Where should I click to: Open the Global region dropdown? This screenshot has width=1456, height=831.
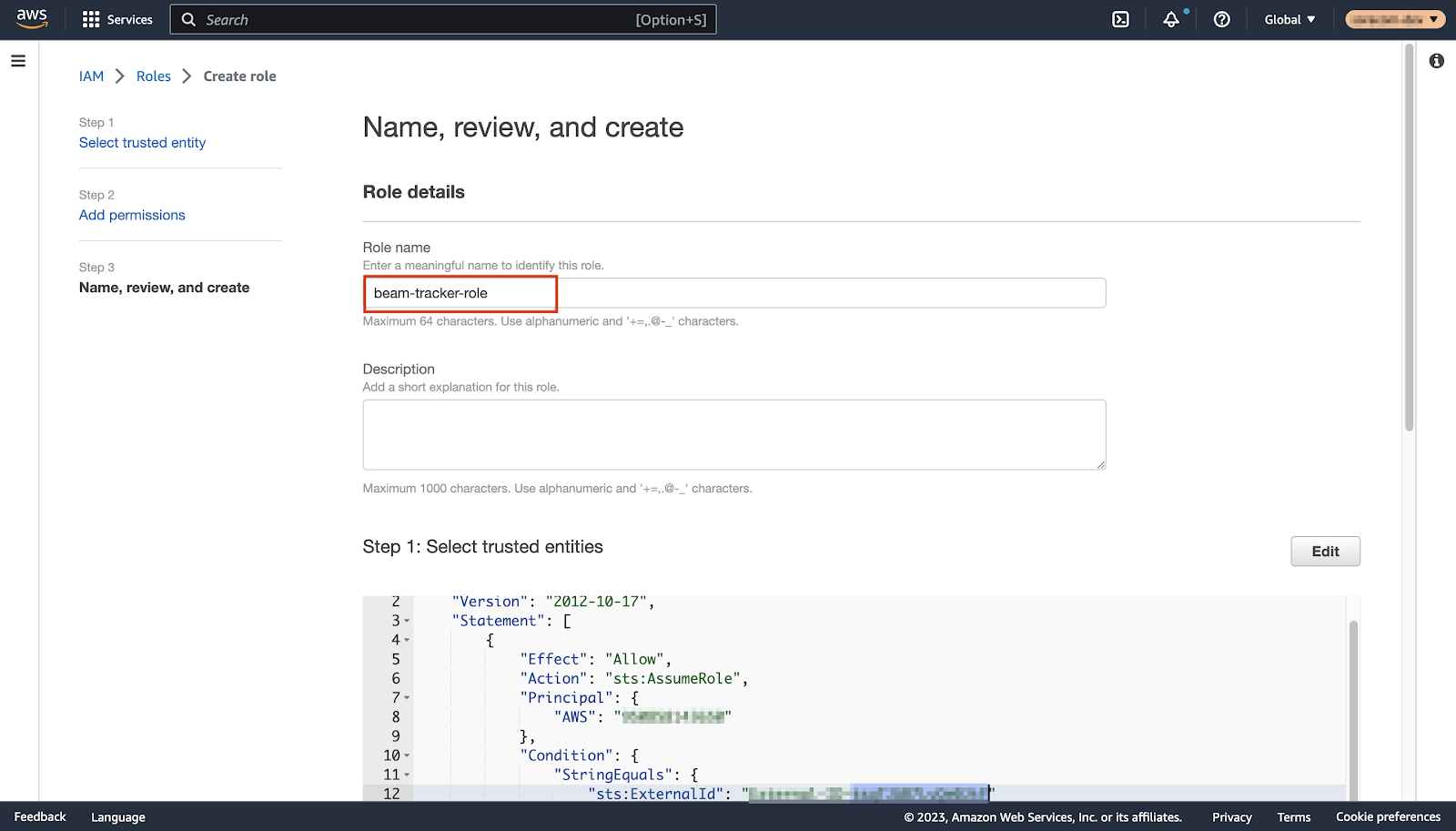tap(1289, 19)
